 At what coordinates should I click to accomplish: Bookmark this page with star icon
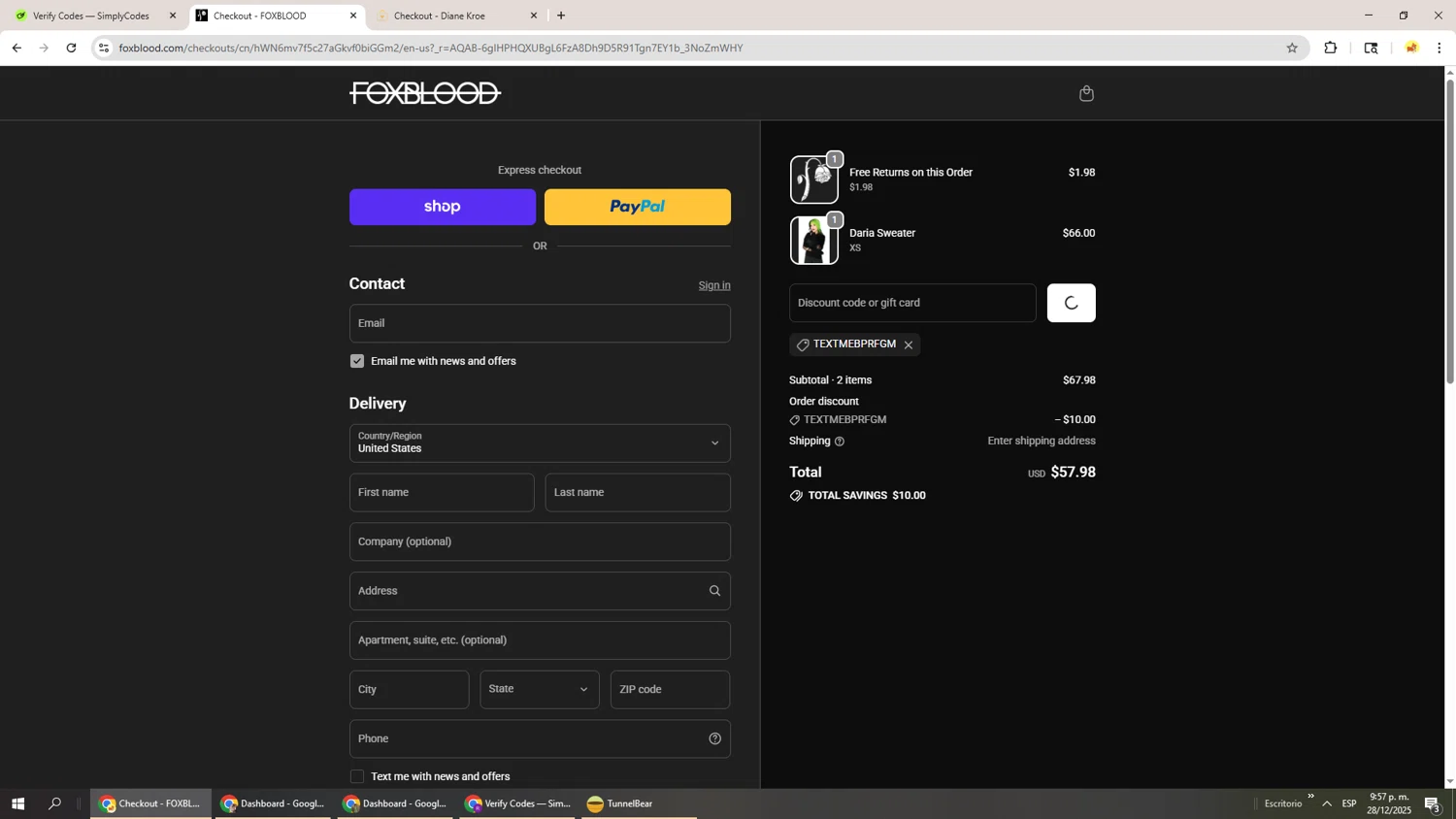pyautogui.click(x=1292, y=48)
